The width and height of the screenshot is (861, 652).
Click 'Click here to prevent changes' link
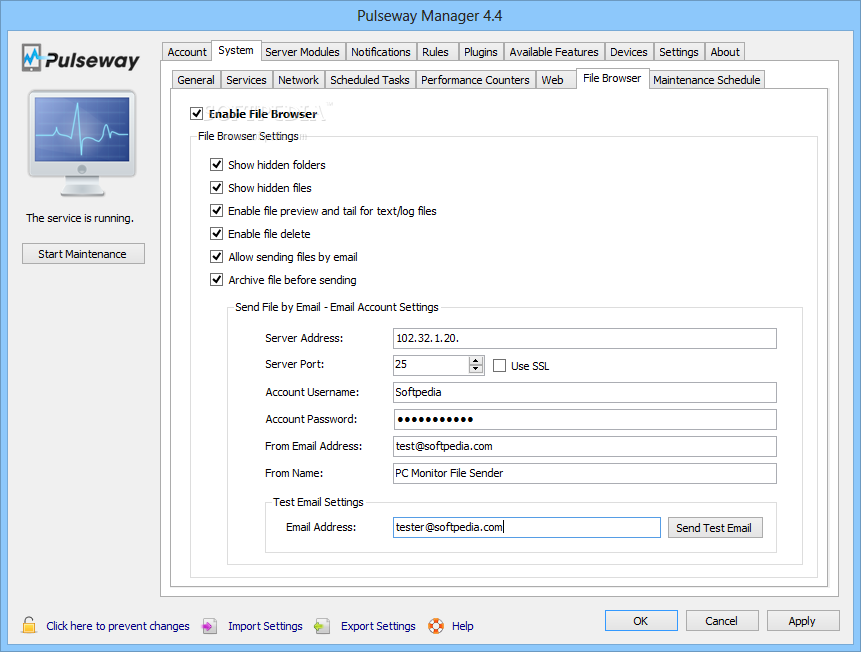click(x=118, y=626)
